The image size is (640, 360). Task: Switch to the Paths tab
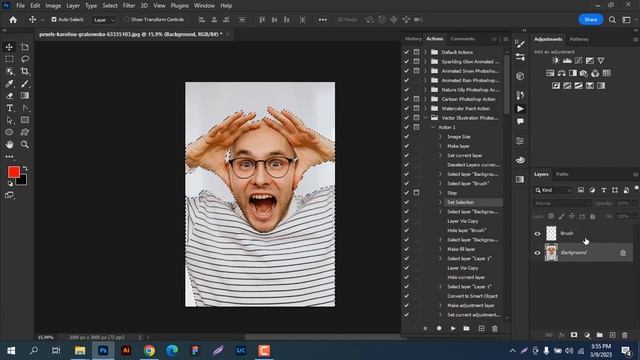(x=562, y=174)
